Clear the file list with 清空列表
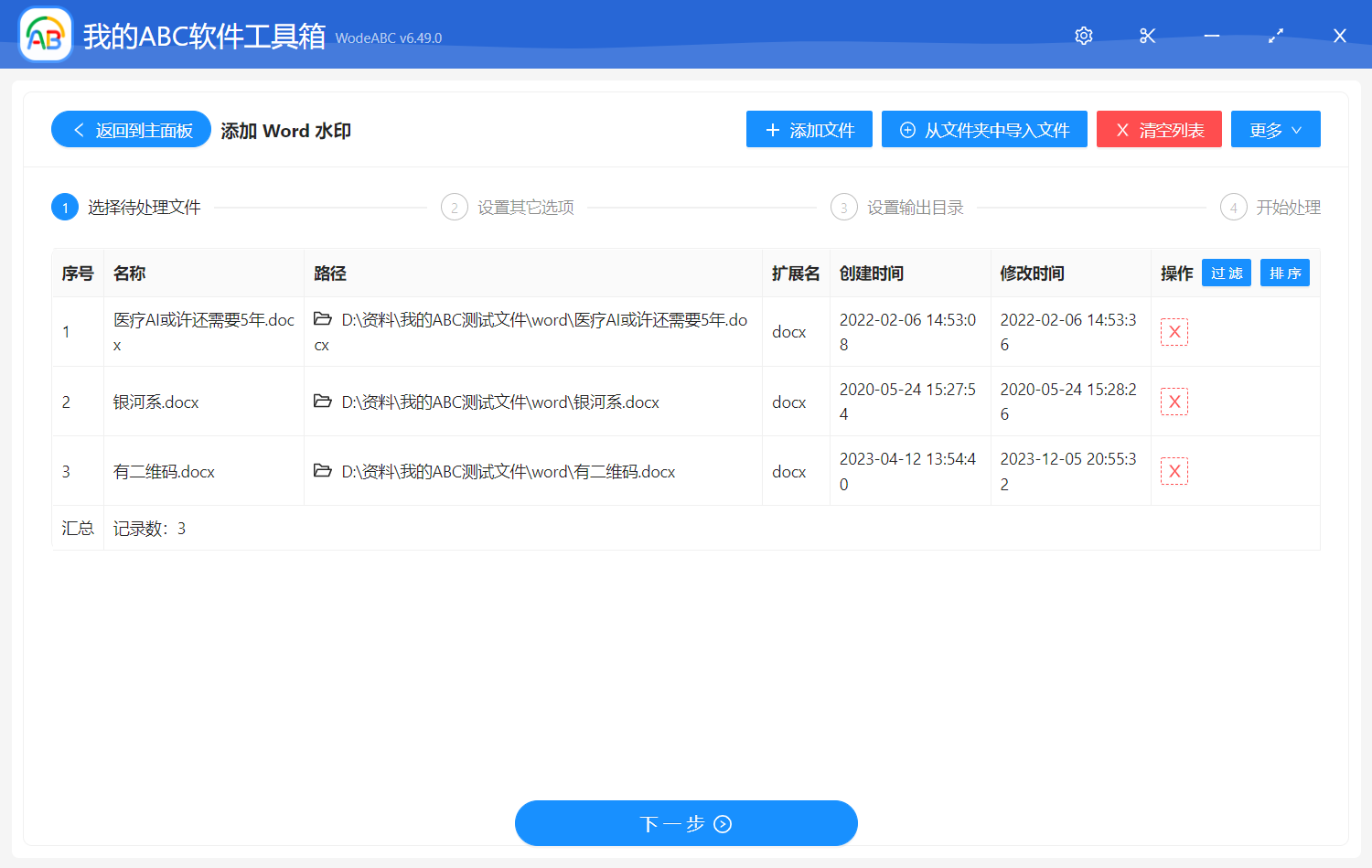 tap(1159, 129)
